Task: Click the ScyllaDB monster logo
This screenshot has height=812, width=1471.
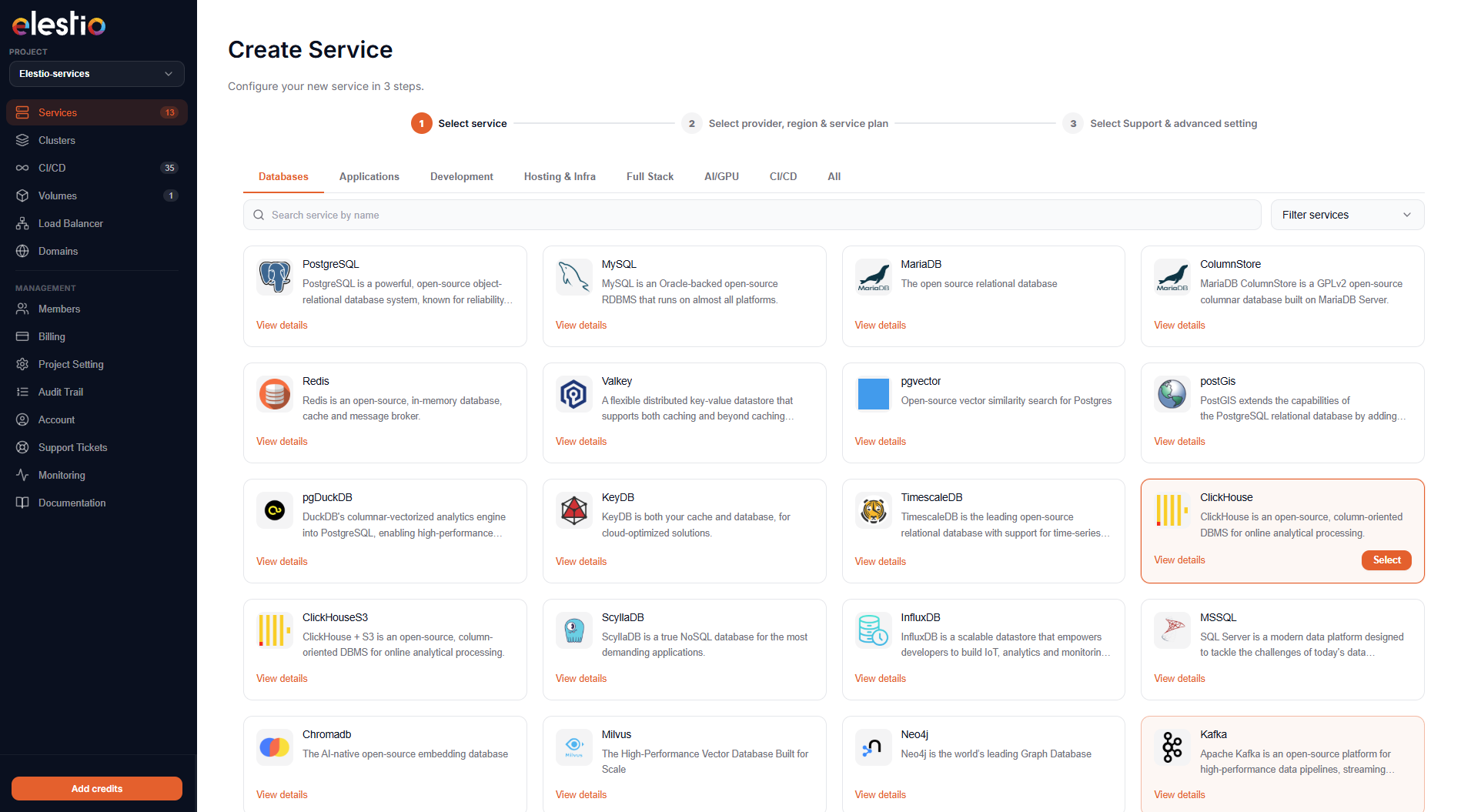Action: [x=574, y=630]
